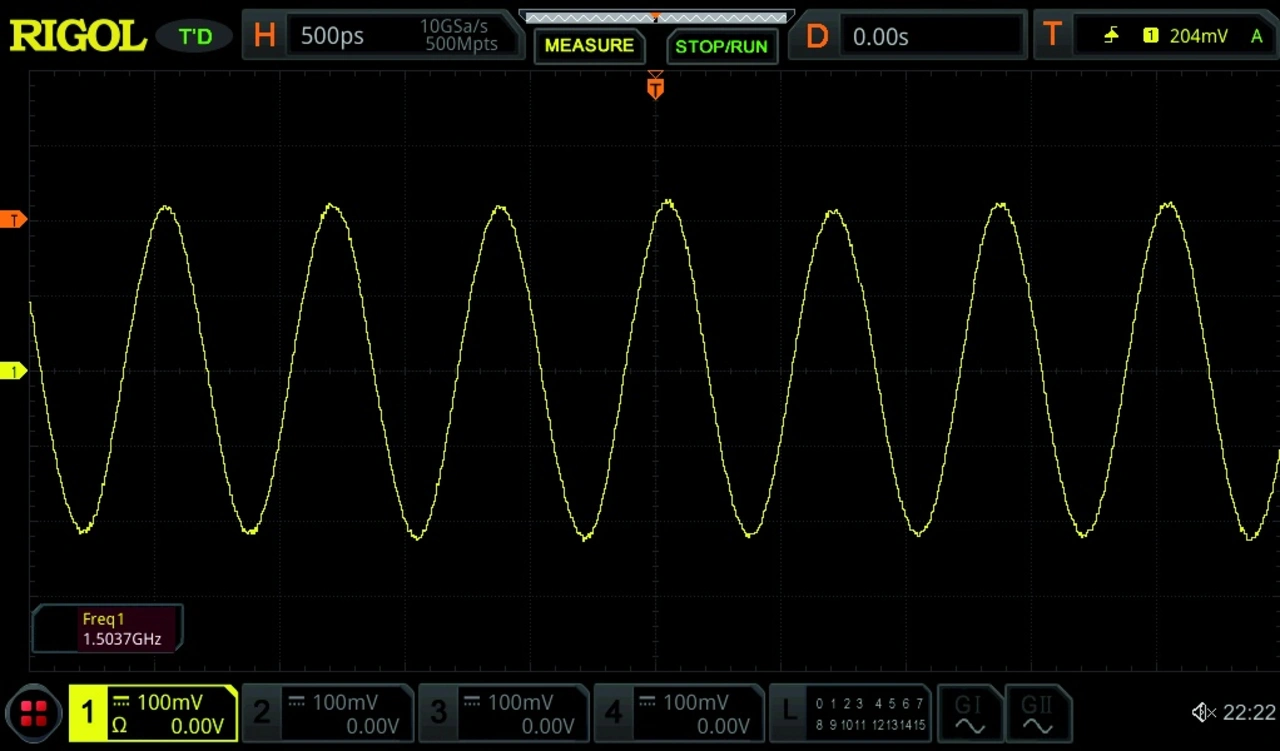Tap the muted speaker sound icon
The height and width of the screenshot is (751, 1280).
pyautogui.click(x=1203, y=713)
